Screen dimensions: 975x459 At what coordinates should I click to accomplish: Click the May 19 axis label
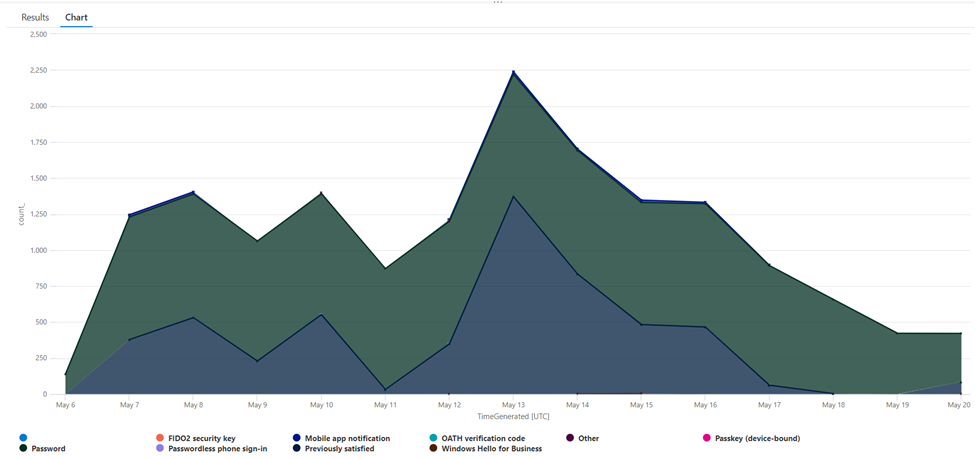tap(897, 404)
